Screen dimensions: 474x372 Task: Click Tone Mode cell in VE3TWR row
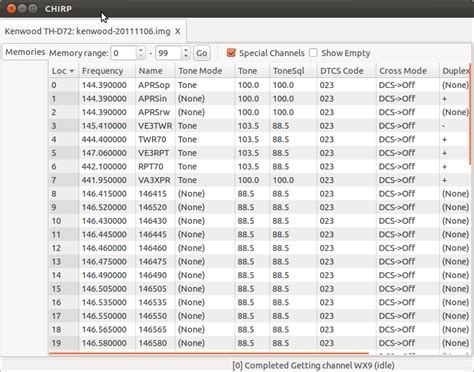coord(205,126)
